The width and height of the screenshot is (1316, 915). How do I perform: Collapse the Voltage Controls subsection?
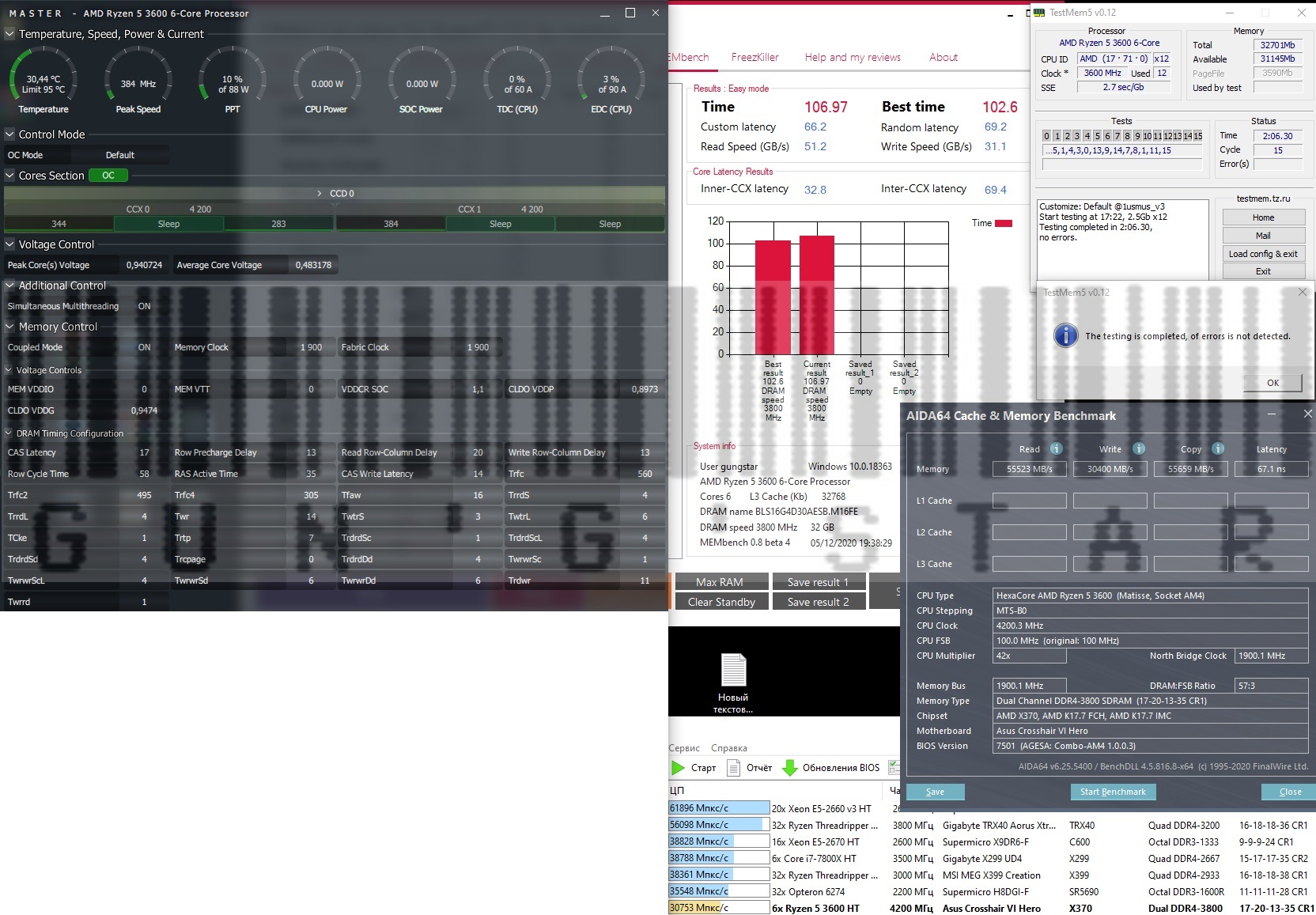click(9, 370)
